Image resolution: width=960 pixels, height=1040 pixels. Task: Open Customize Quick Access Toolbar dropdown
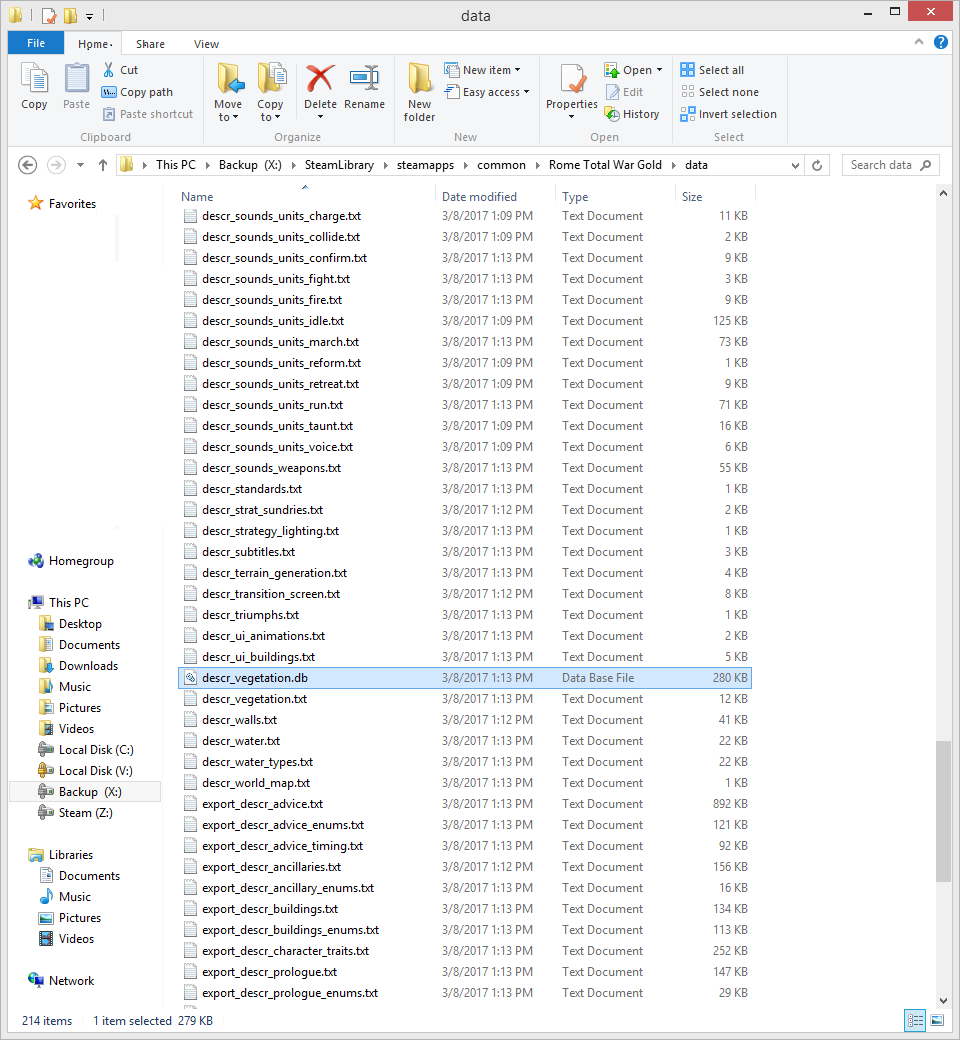89,16
